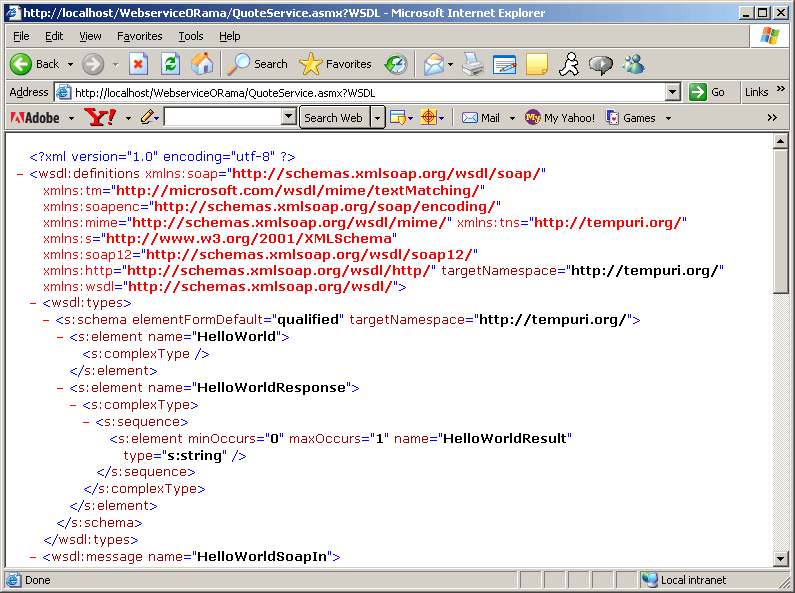Open the History toolbar icon
The height and width of the screenshot is (593, 795).
click(396, 64)
